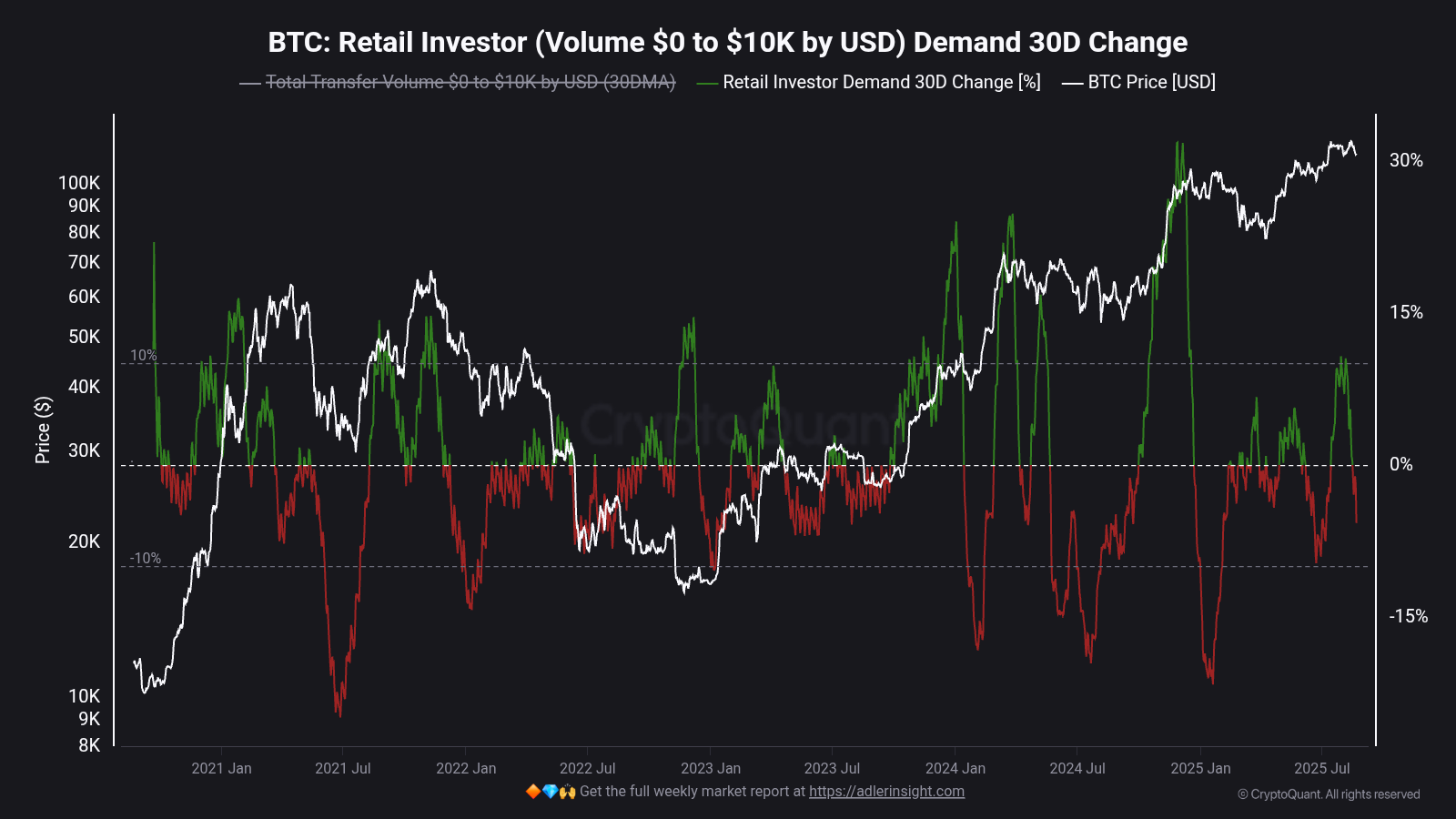Click the Price ($) axis title

42,428
